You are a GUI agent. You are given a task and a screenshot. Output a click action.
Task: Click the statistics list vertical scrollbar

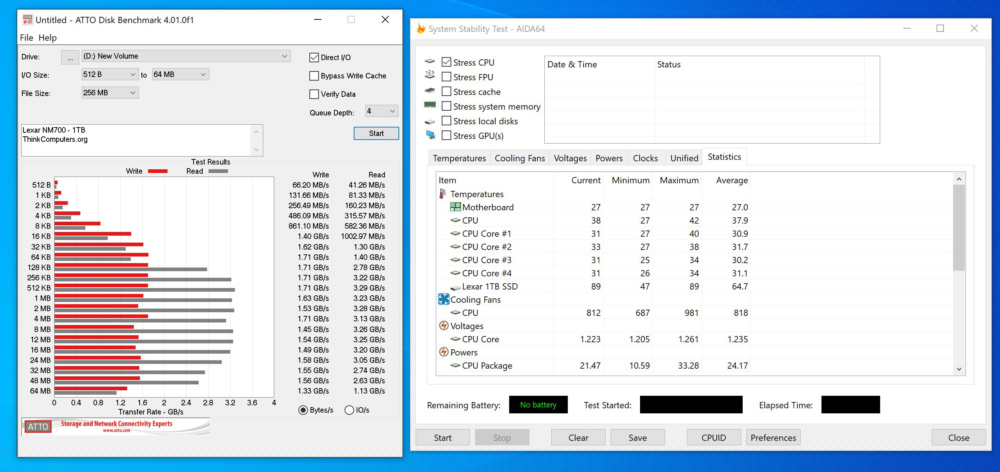coord(959,274)
